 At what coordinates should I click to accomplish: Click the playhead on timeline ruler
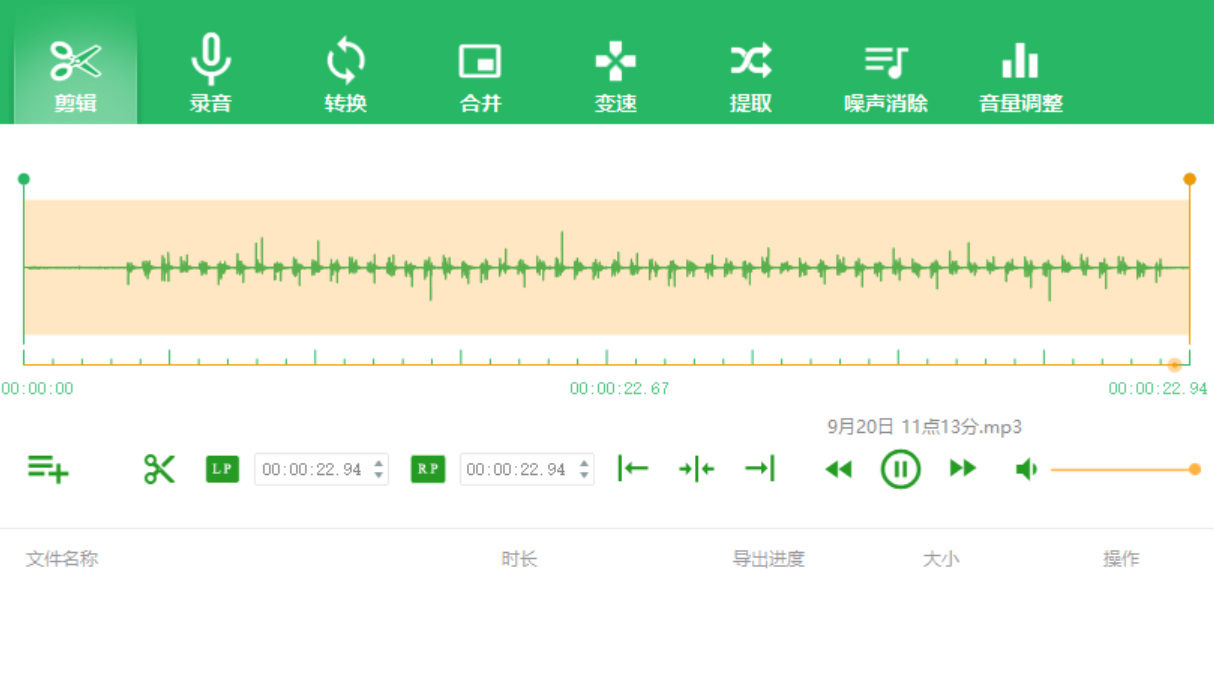tap(1175, 365)
